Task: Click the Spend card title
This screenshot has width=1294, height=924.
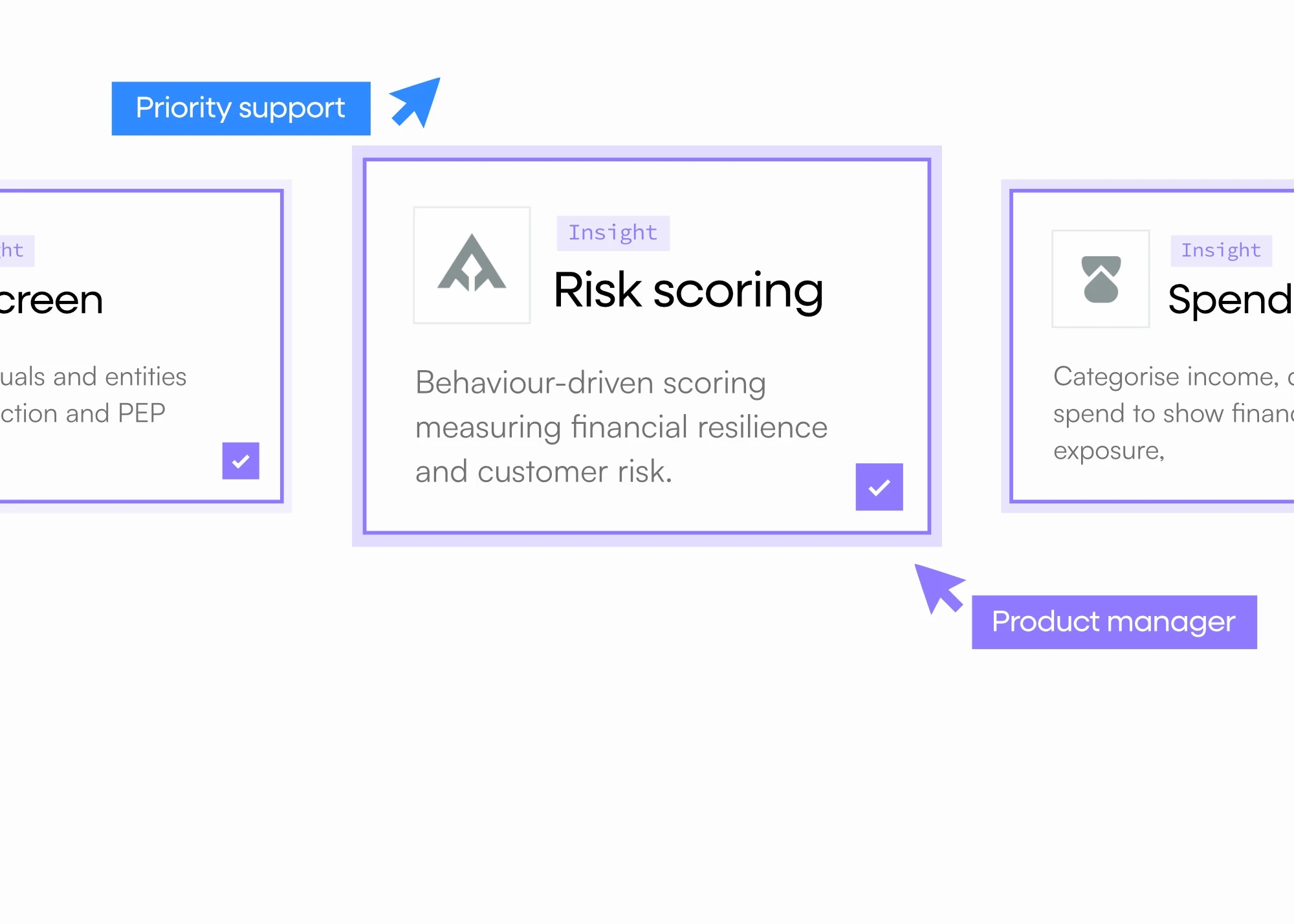Action: pos(1228,298)
